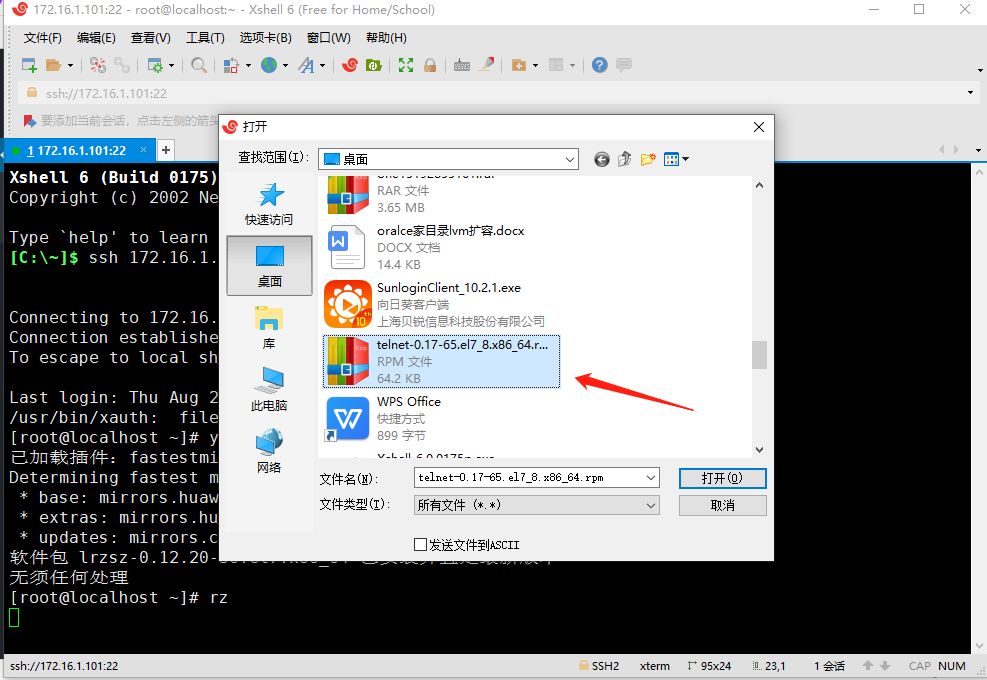Open the 选项卡(B) menu
The image size is (987, 680).
click(266, 38)
